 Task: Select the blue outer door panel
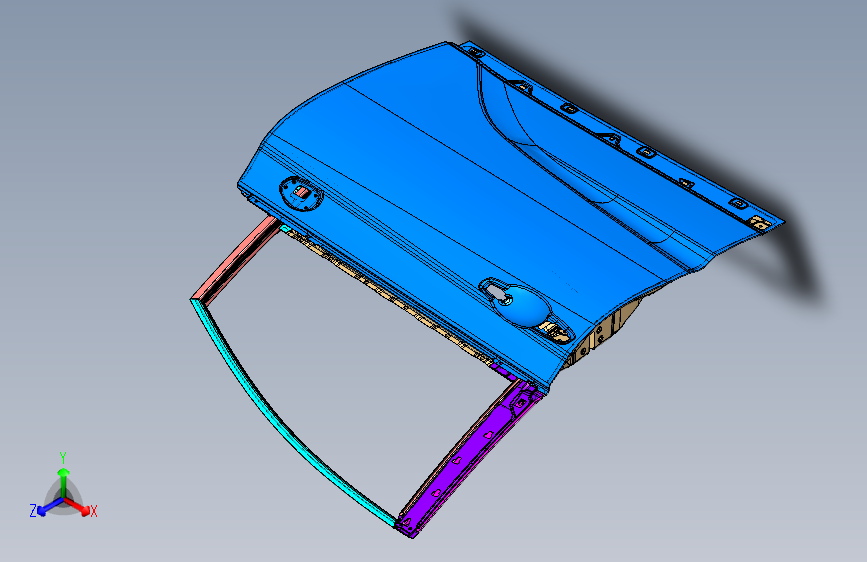[x=442, y=194]
